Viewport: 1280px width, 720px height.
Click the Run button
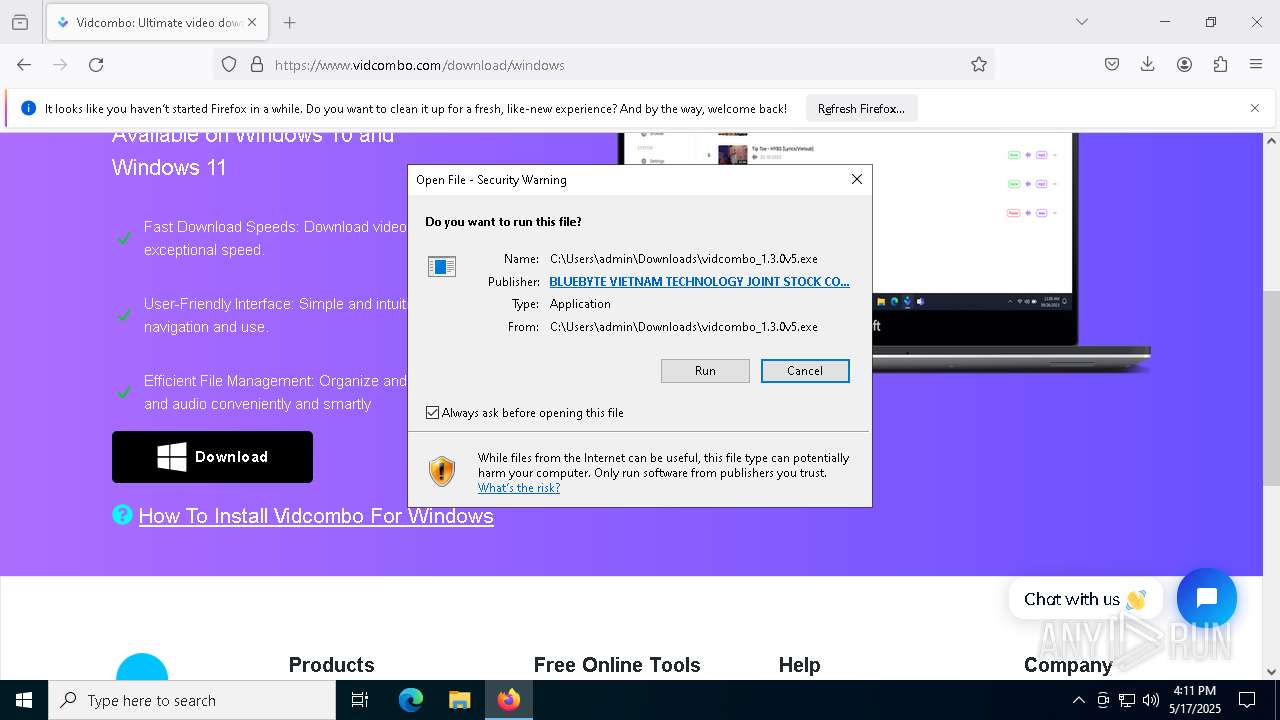(x=705, y=371)
